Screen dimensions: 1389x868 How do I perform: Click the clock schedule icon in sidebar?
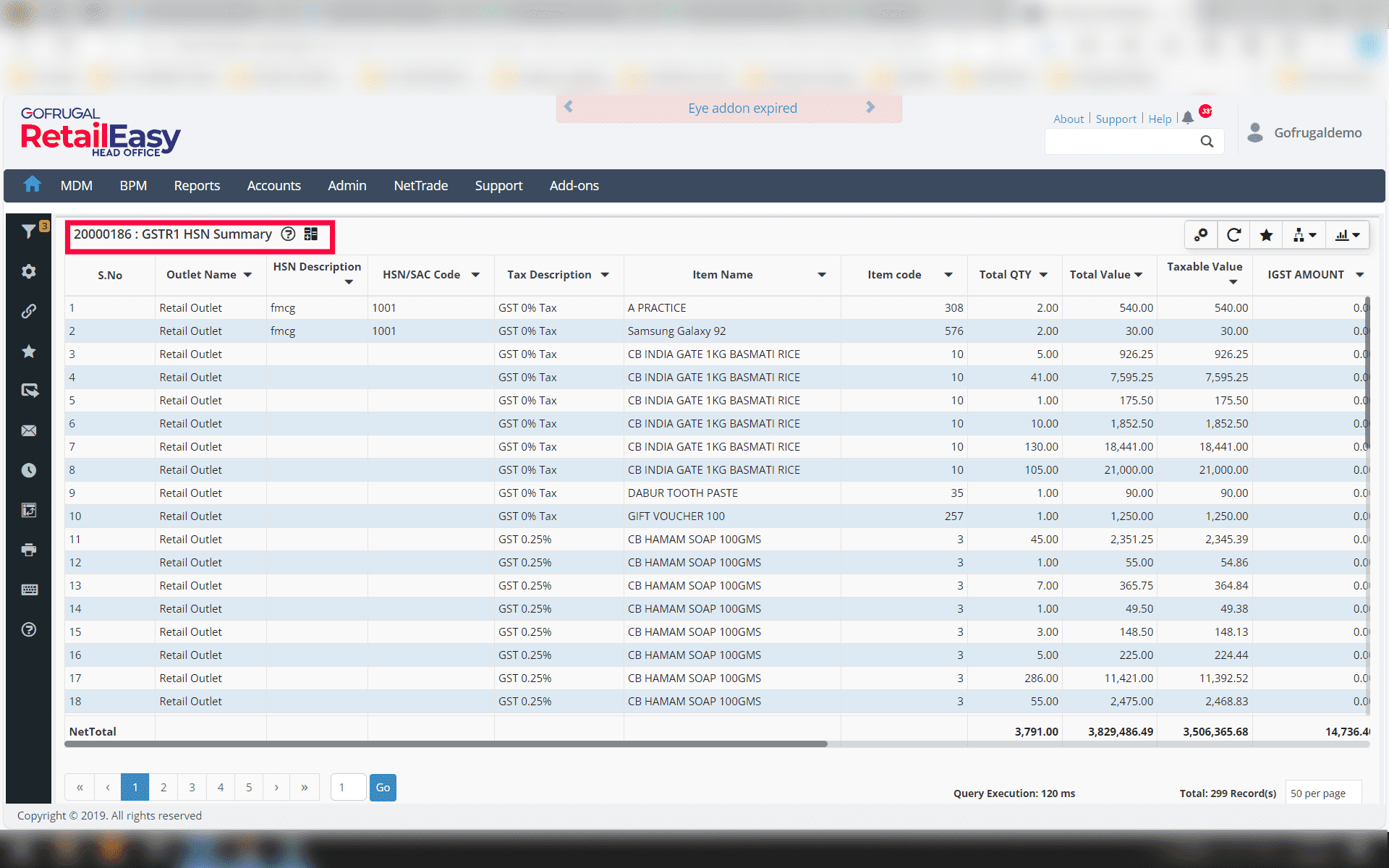click(x=29, y=470)
